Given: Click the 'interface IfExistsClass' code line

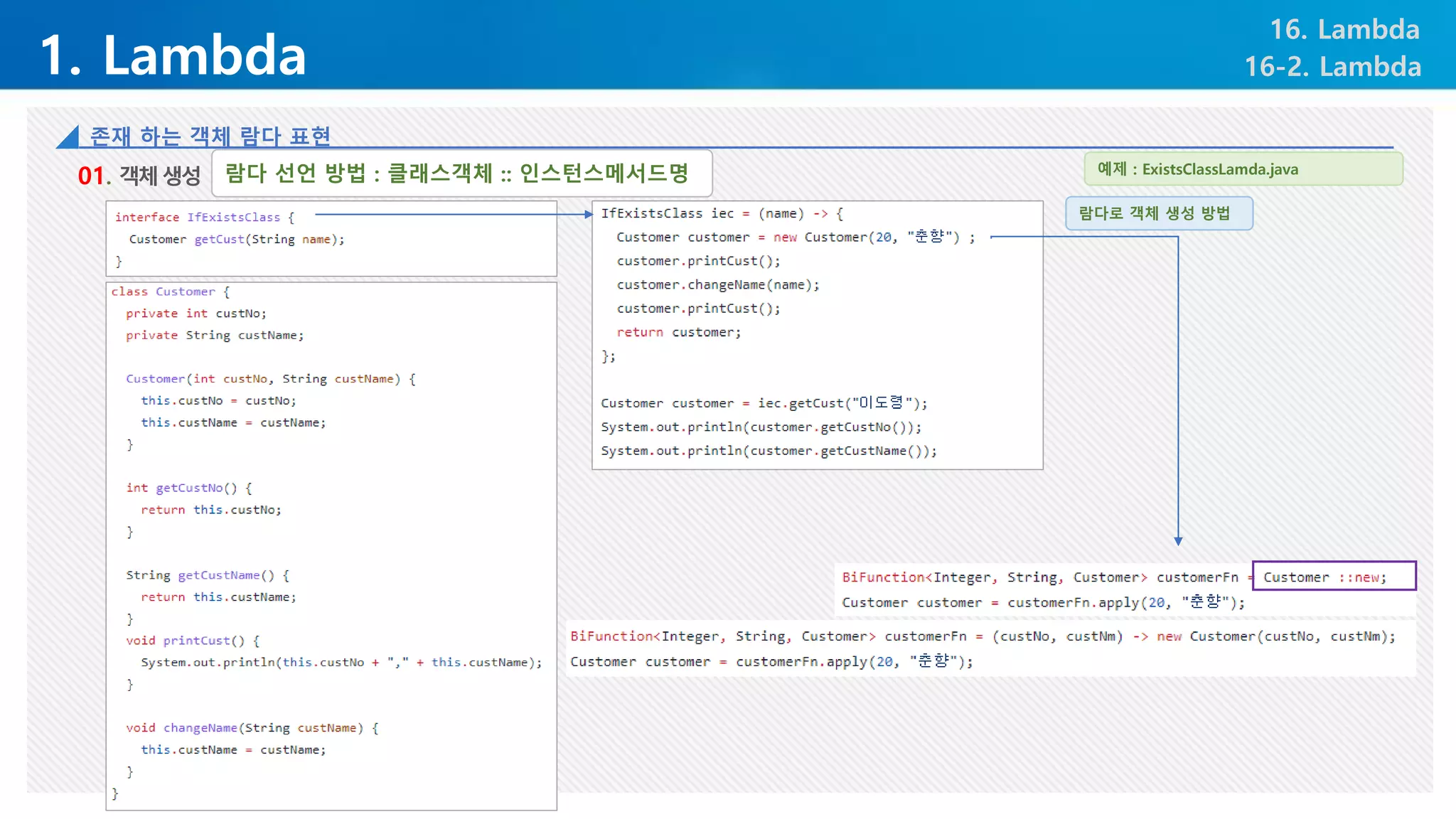Looking at the screenshot, I should (x=204, y=218).
